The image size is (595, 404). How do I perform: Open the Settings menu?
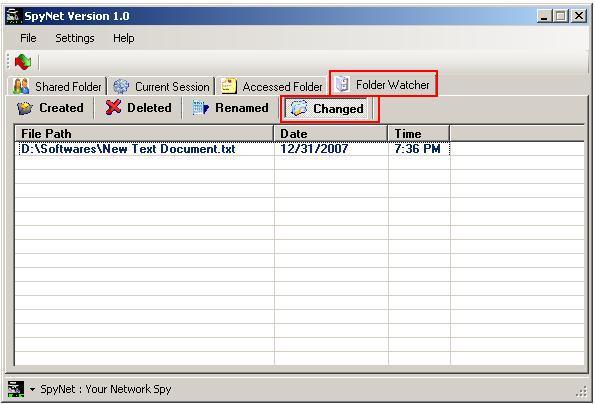[x=75, y=38]
